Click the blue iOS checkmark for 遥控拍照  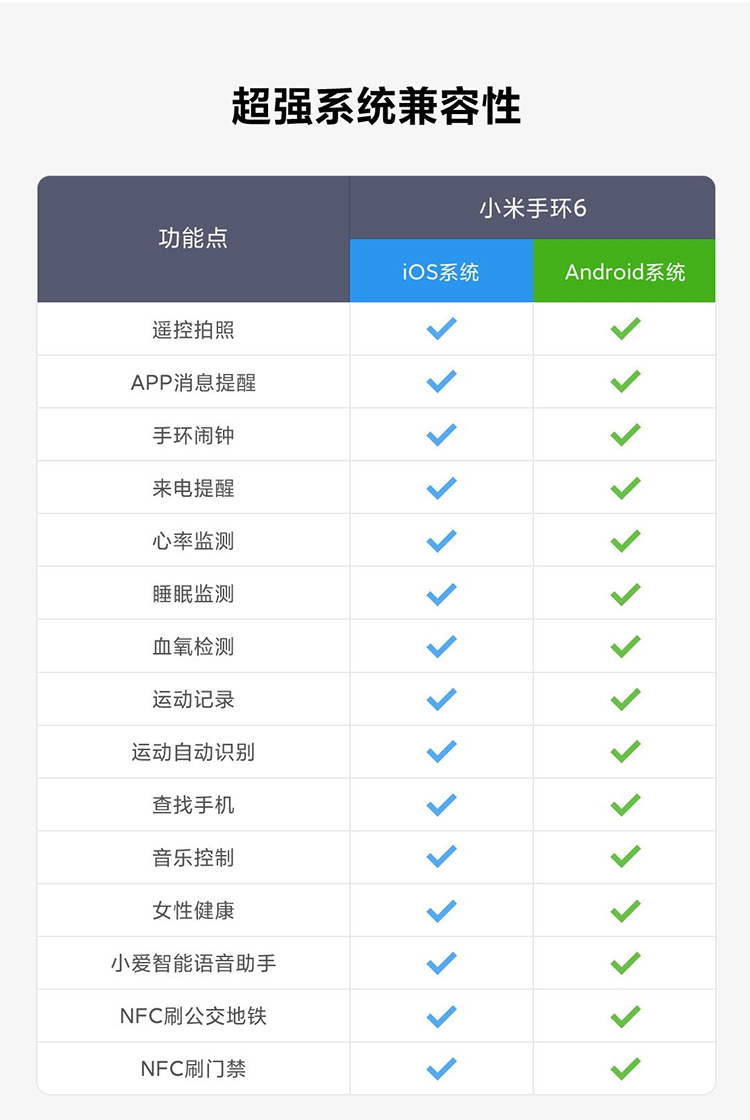441,329
